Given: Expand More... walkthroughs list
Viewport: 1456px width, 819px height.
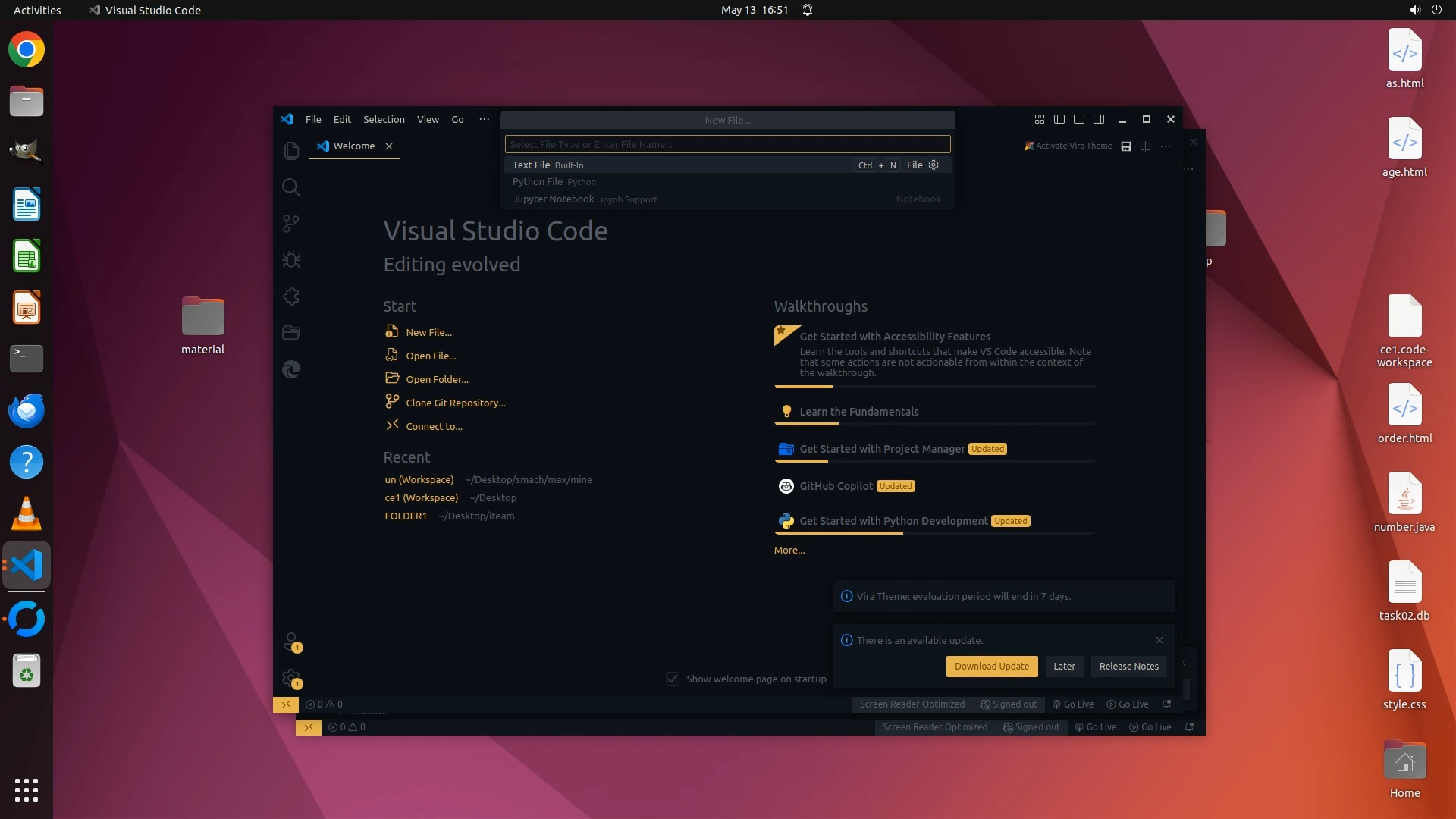Looking at the screenshot, I should tap(789, 551).
